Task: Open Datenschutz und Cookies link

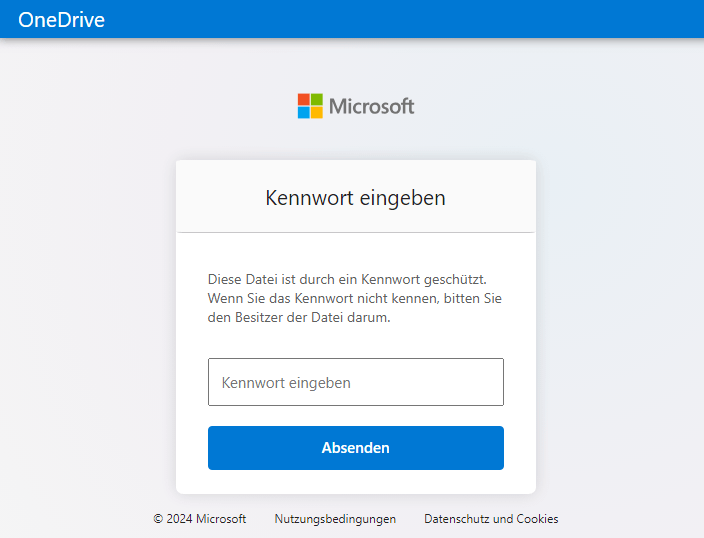Action: 491,519
